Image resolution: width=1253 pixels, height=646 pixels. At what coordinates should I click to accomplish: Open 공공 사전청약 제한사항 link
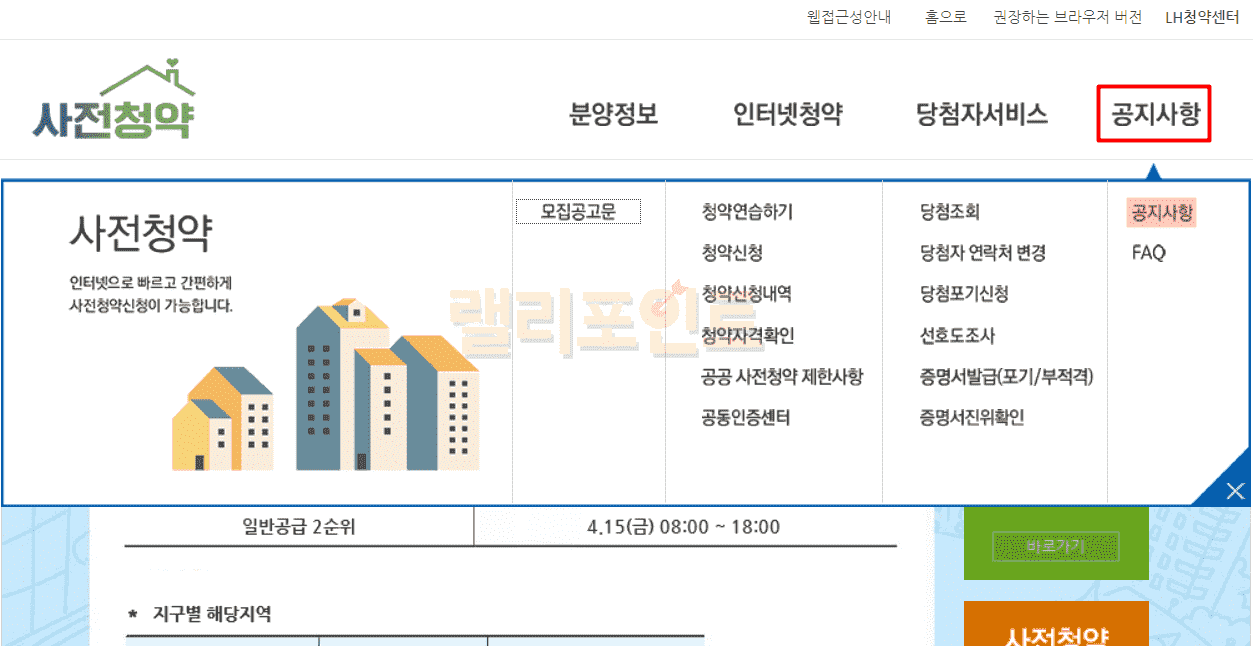(782, 377)
